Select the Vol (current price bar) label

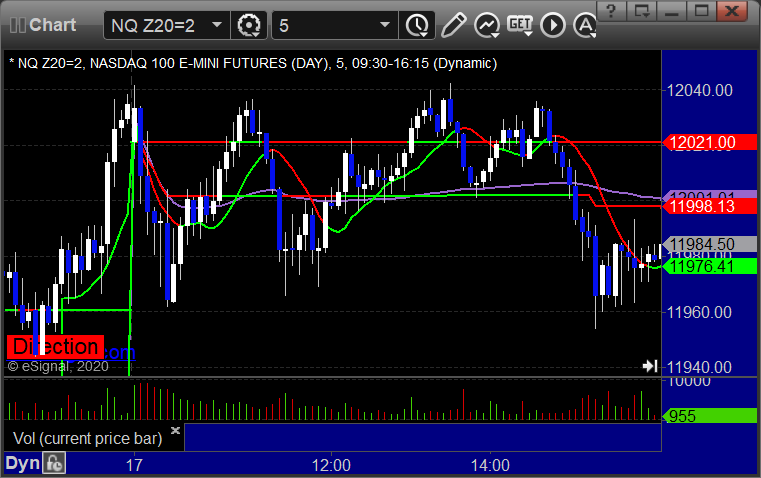coord(88,438)
